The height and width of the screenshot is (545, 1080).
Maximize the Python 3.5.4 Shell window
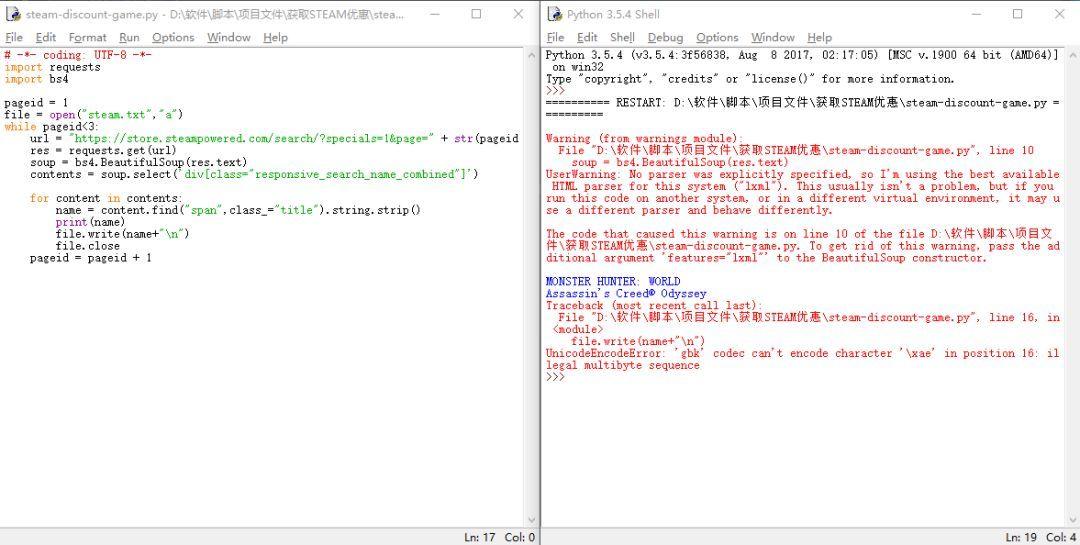(1017, 14)
